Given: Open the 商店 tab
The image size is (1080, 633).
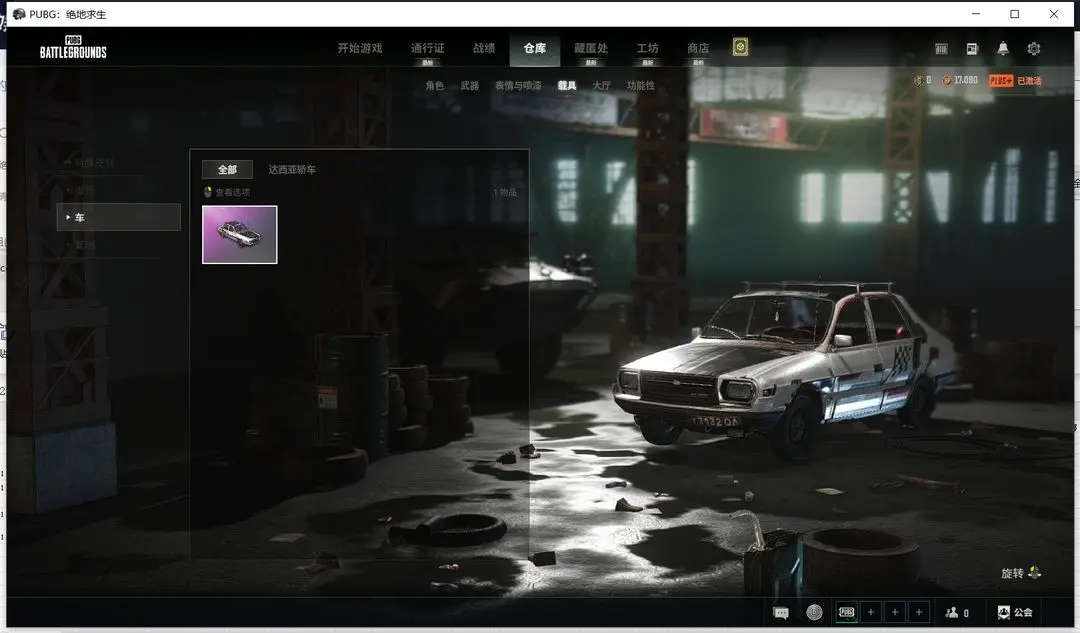Looking at the screenshot, I should click(698, 48).
